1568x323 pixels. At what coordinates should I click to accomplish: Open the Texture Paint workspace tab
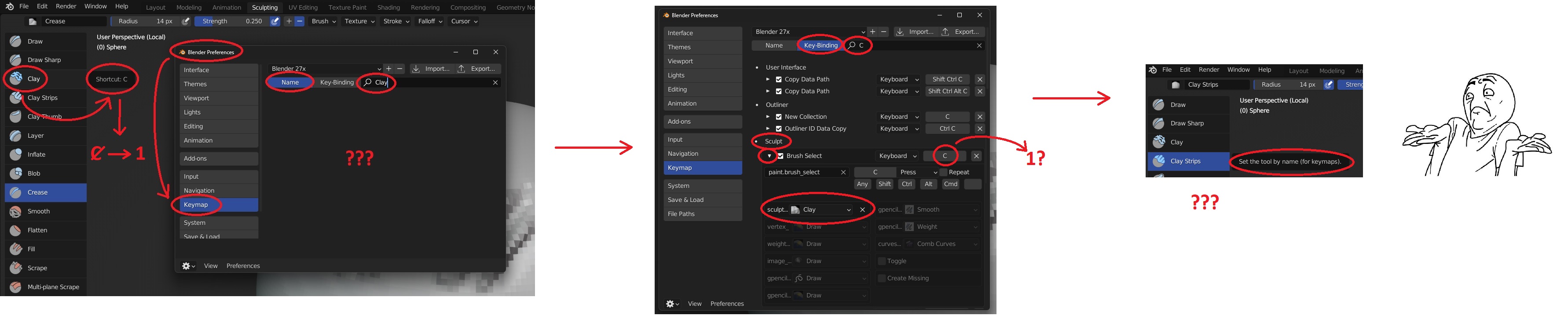(x=348, y=7)
